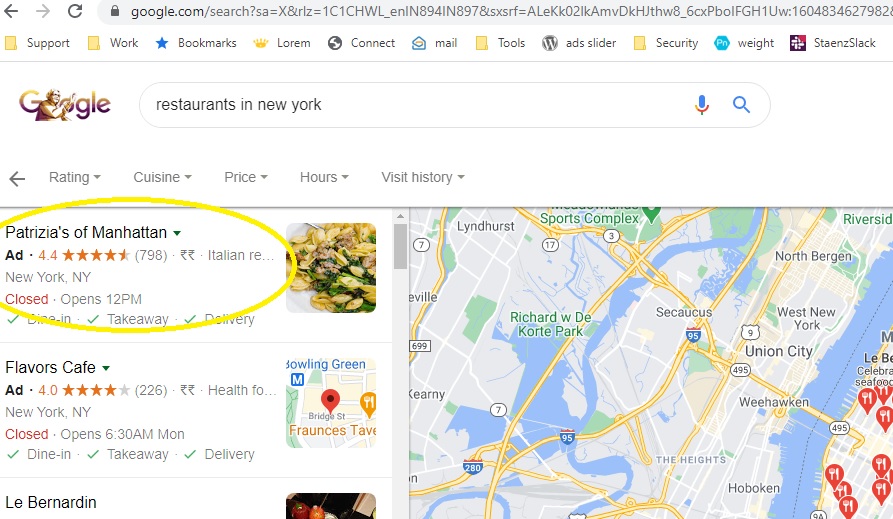Open the Rating filter dropdown
The width and height of the screenshot is (893, 519).
coord(75,177)
